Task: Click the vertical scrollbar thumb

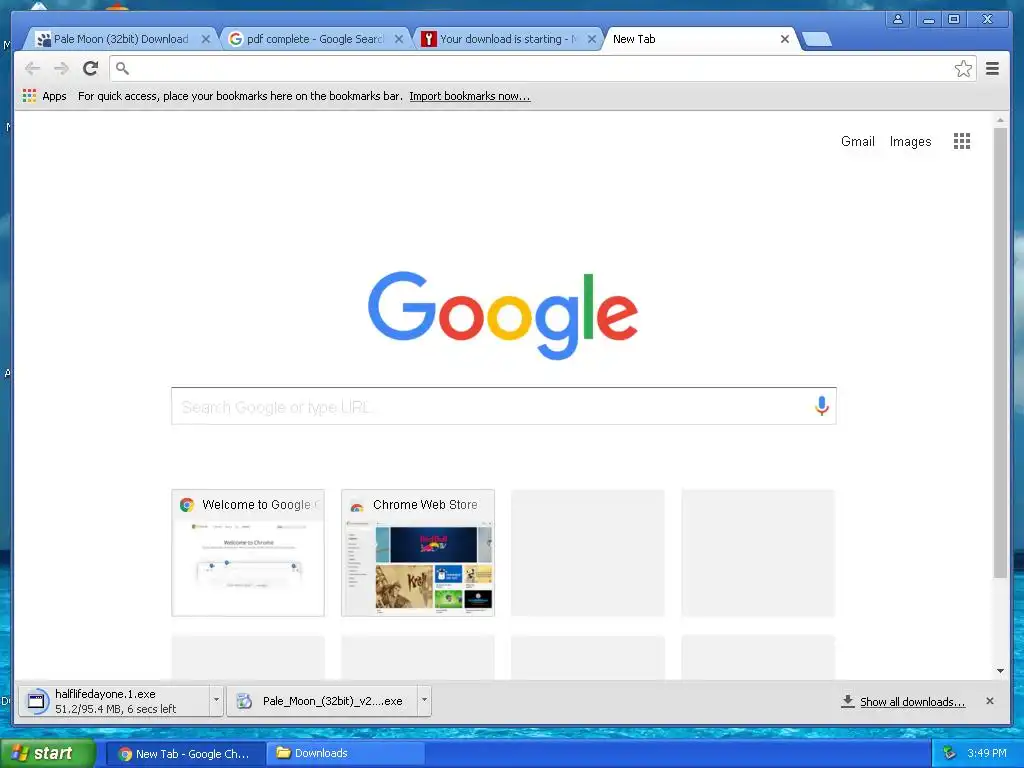Action: [x=1000, y=353]
